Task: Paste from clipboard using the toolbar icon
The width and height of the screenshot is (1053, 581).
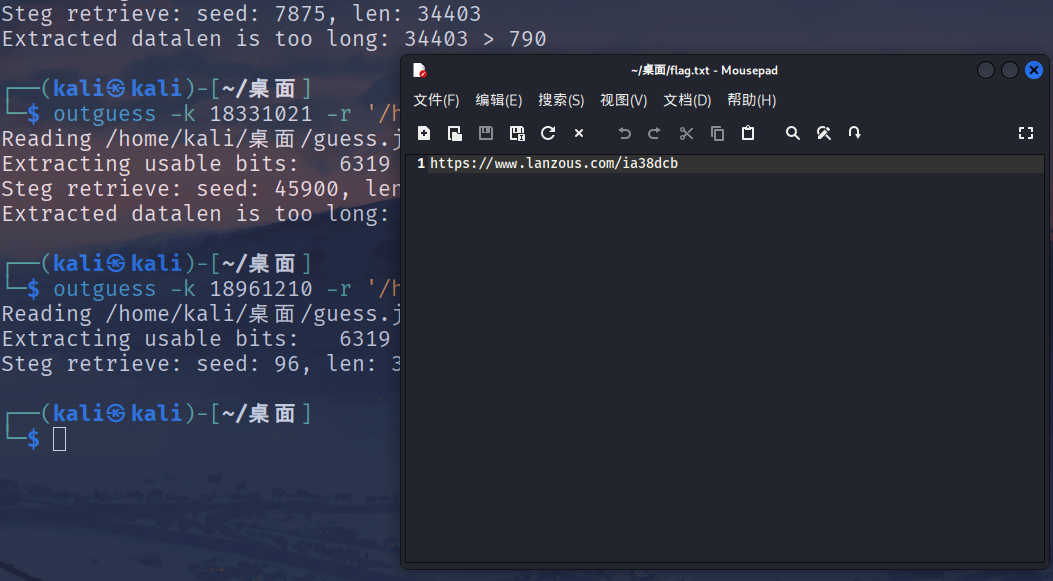Action: point(747,133)
